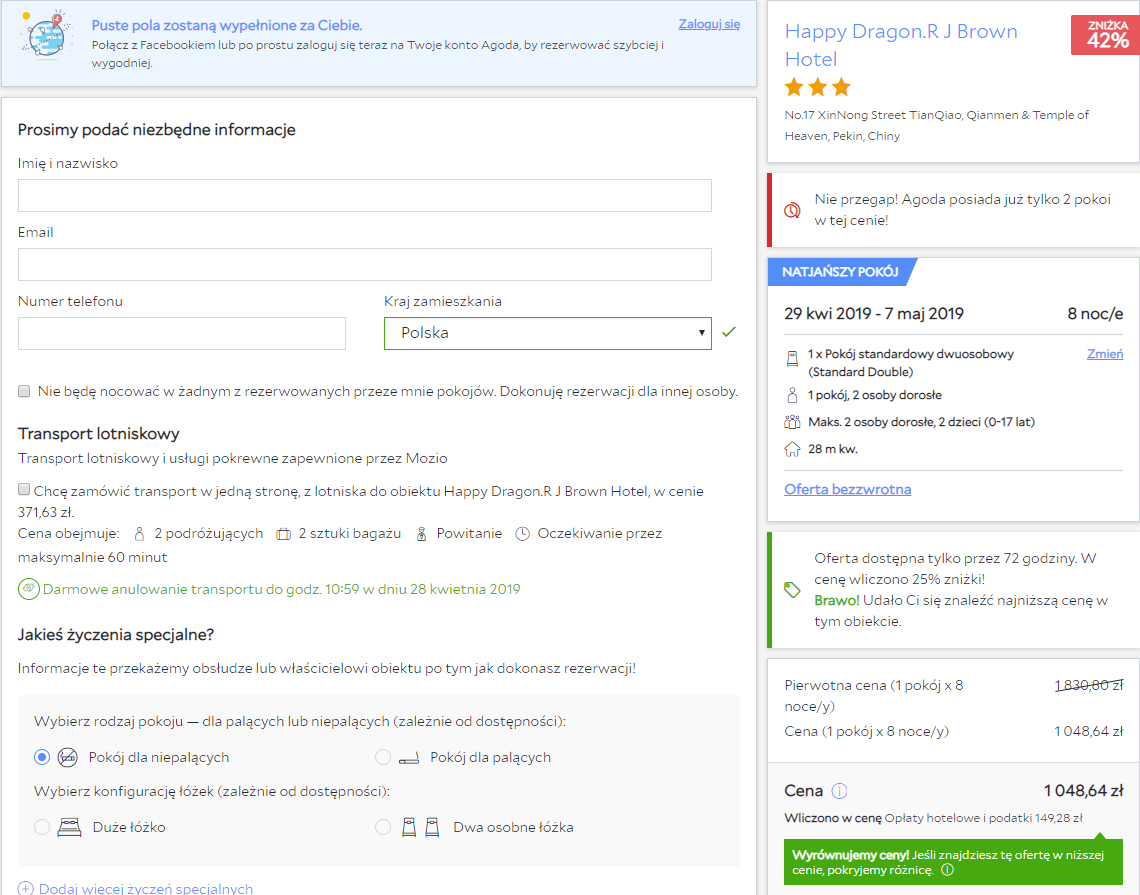The width and height of the screenshot is (1140, 895).
Task: Select Pokój dla palących radio button
Action: click(x=382, y=758)
